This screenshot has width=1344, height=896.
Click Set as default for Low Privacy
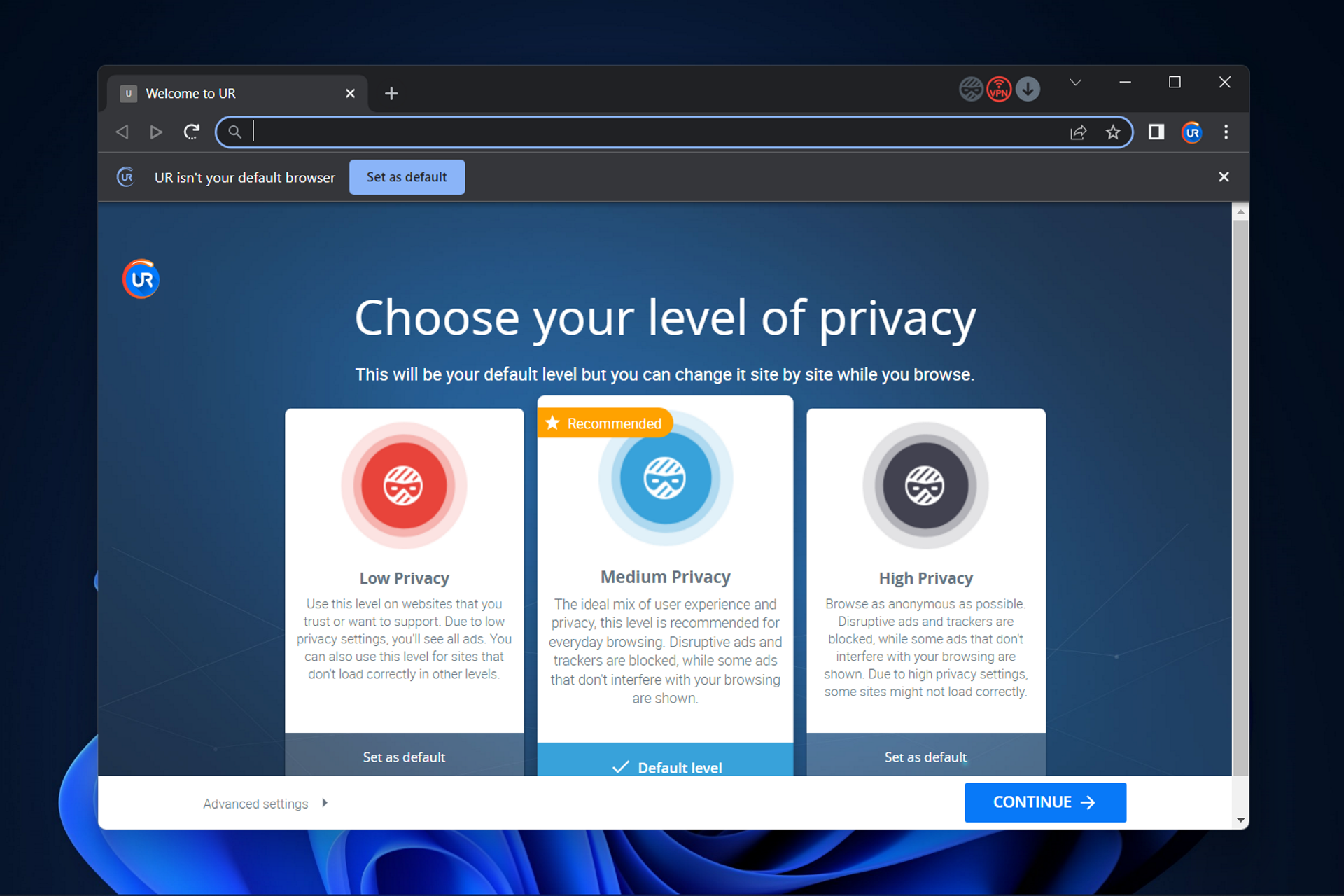[x=404, y=756]
